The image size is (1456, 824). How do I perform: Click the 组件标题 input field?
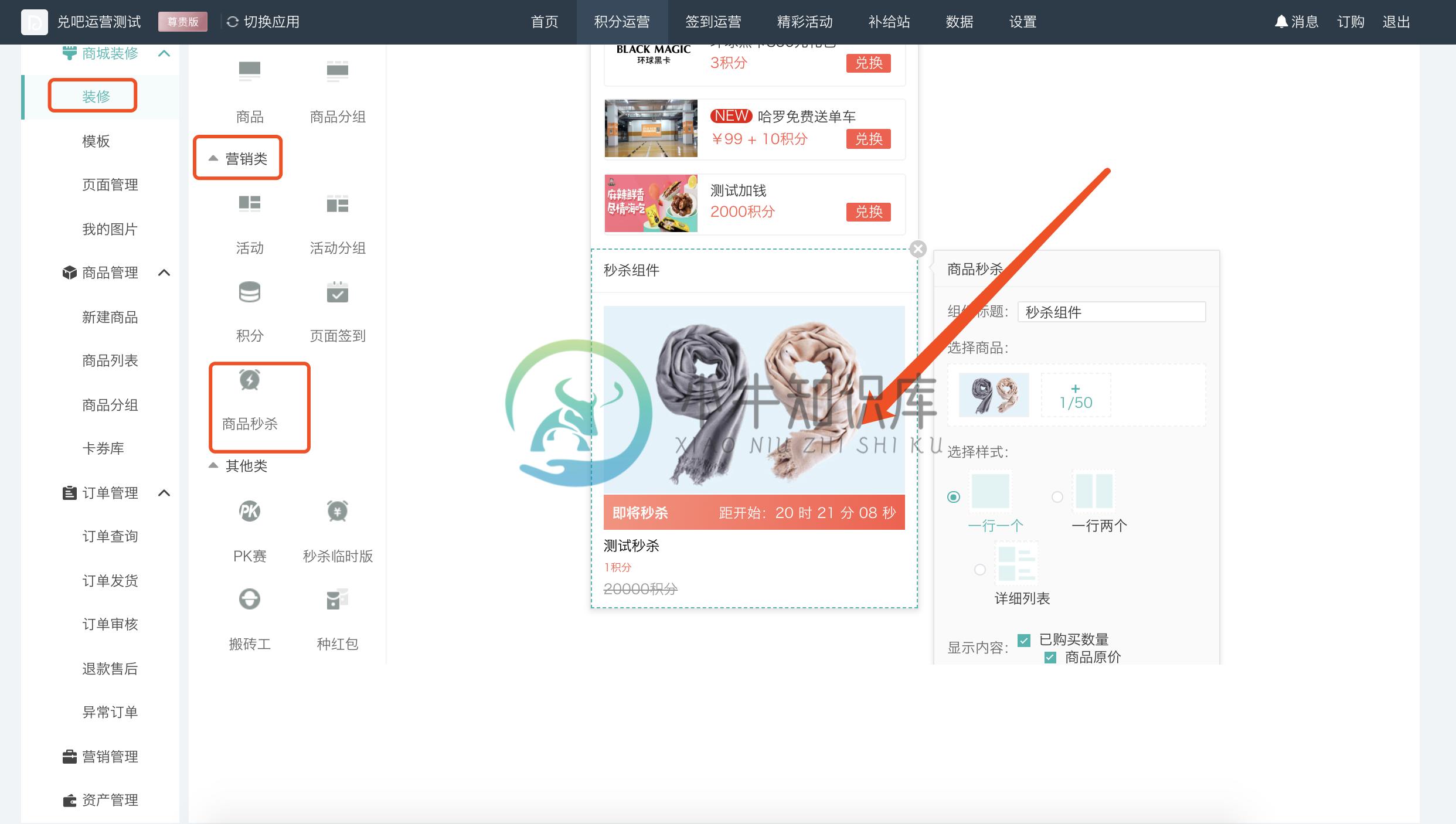pyautogui.click(x=1112, y=312)
